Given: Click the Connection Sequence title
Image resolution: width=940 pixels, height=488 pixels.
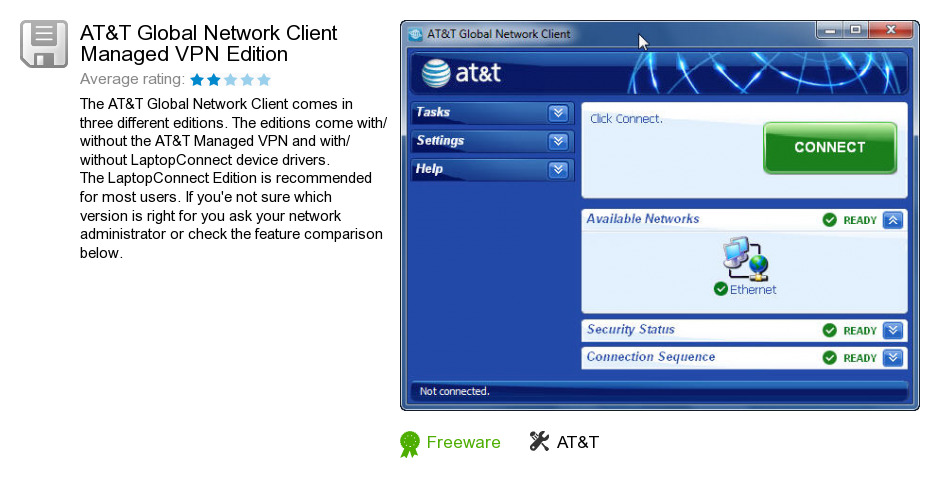Looking at the screenshot, I should pyautogui.click(x=651, y=357).
